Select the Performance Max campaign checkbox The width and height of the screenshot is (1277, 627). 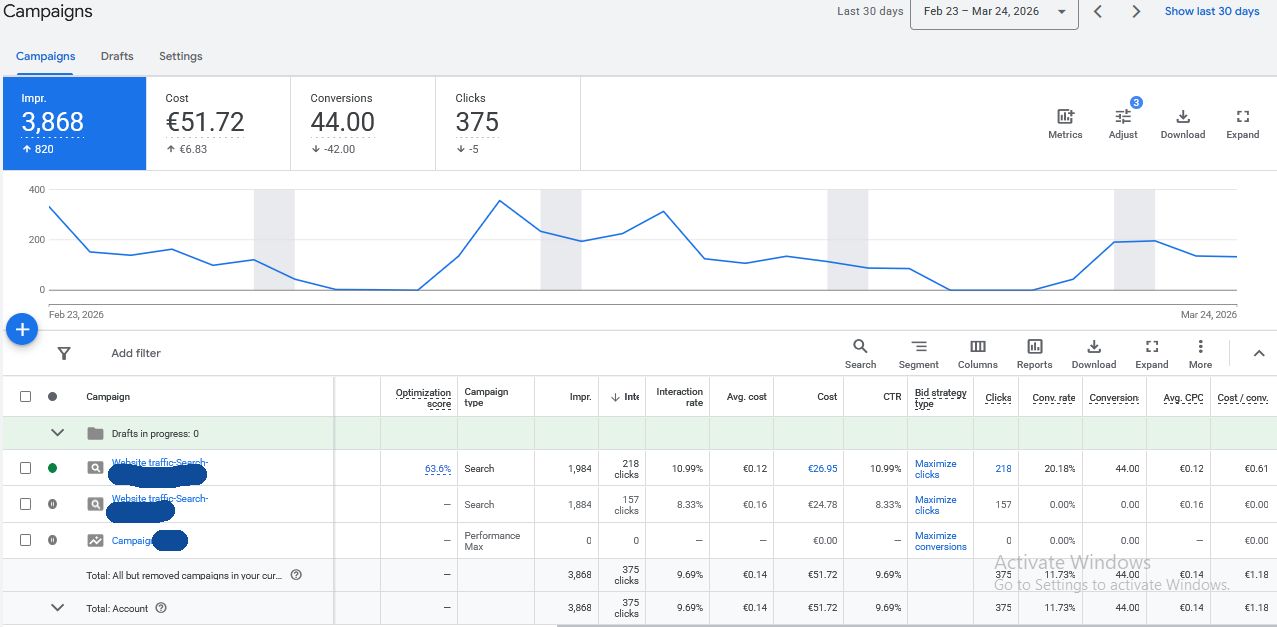pos(26,540)
